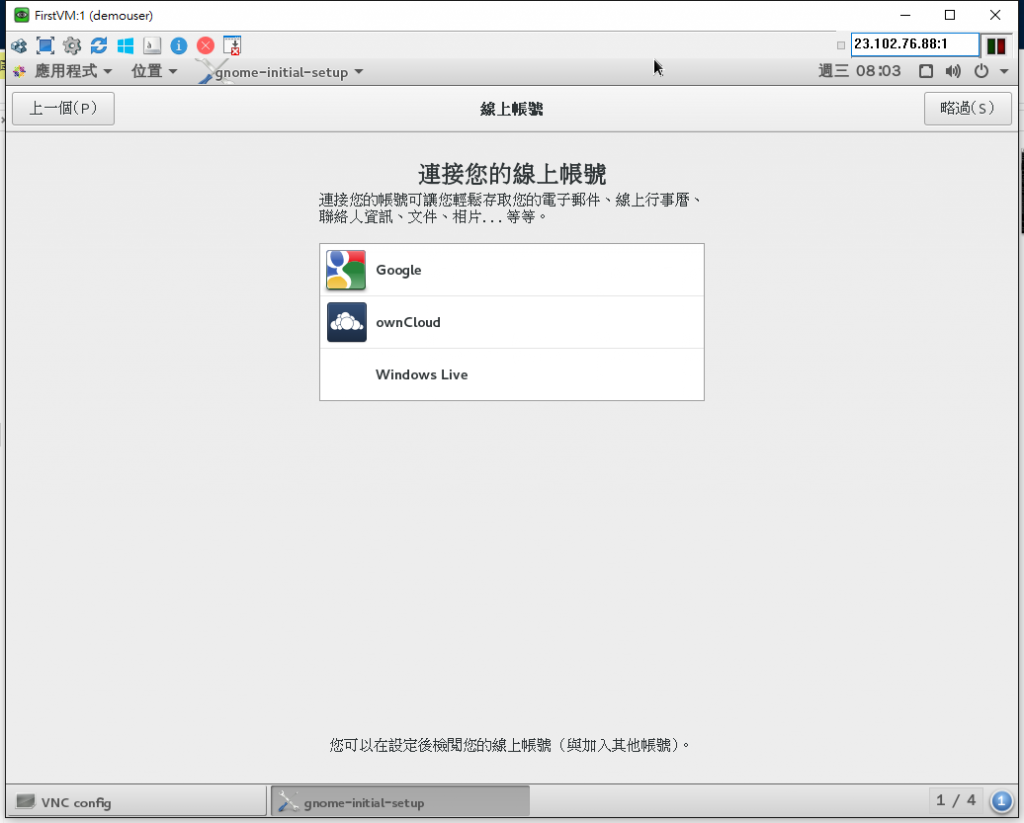
Task: Expand the system menu arrow
Action: pyautogui.click(x=1004, y=71)
